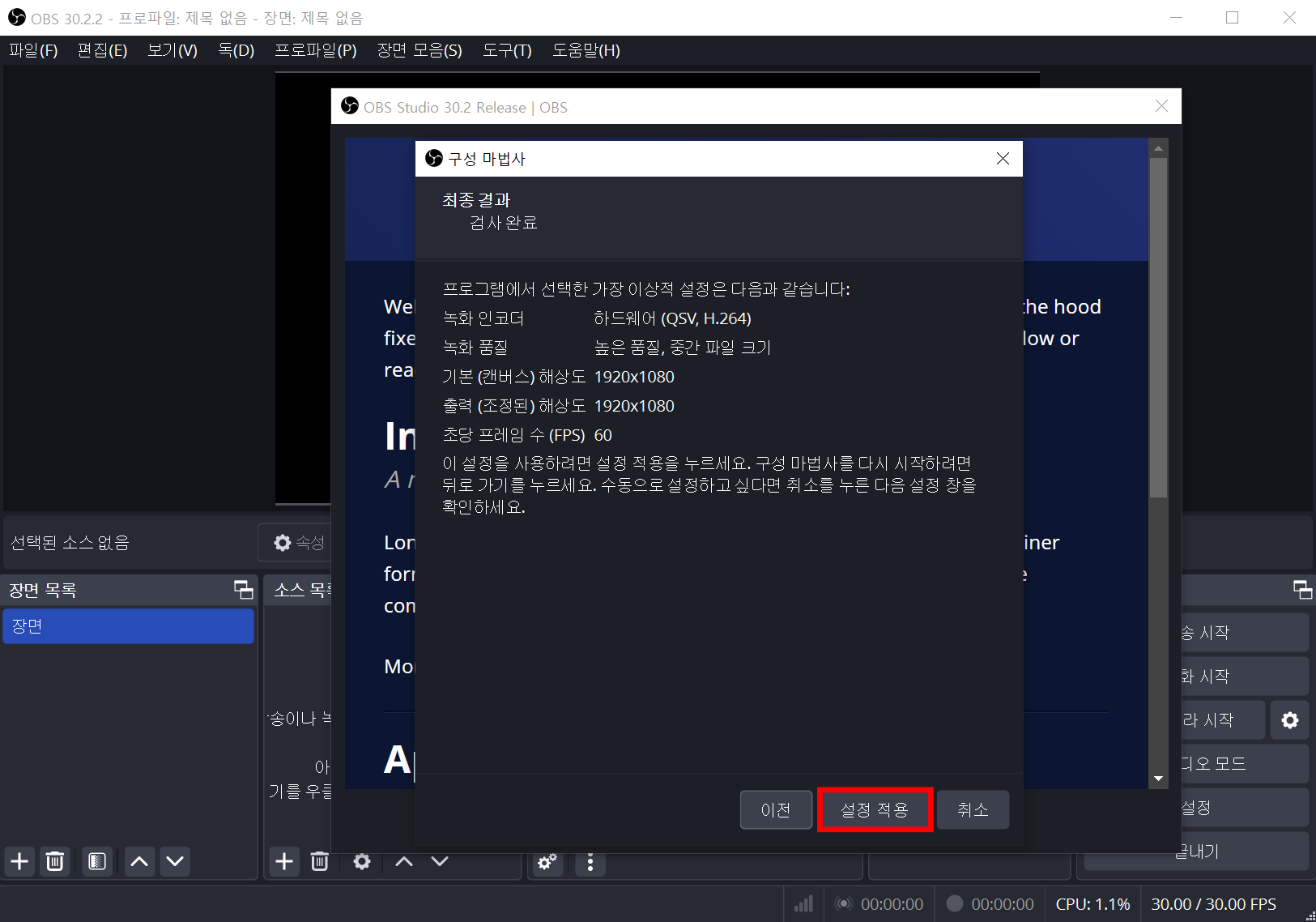Click the 녹화 시작 button in controls
Screen dimensions: 1316x922
[x=1244, y=677]
